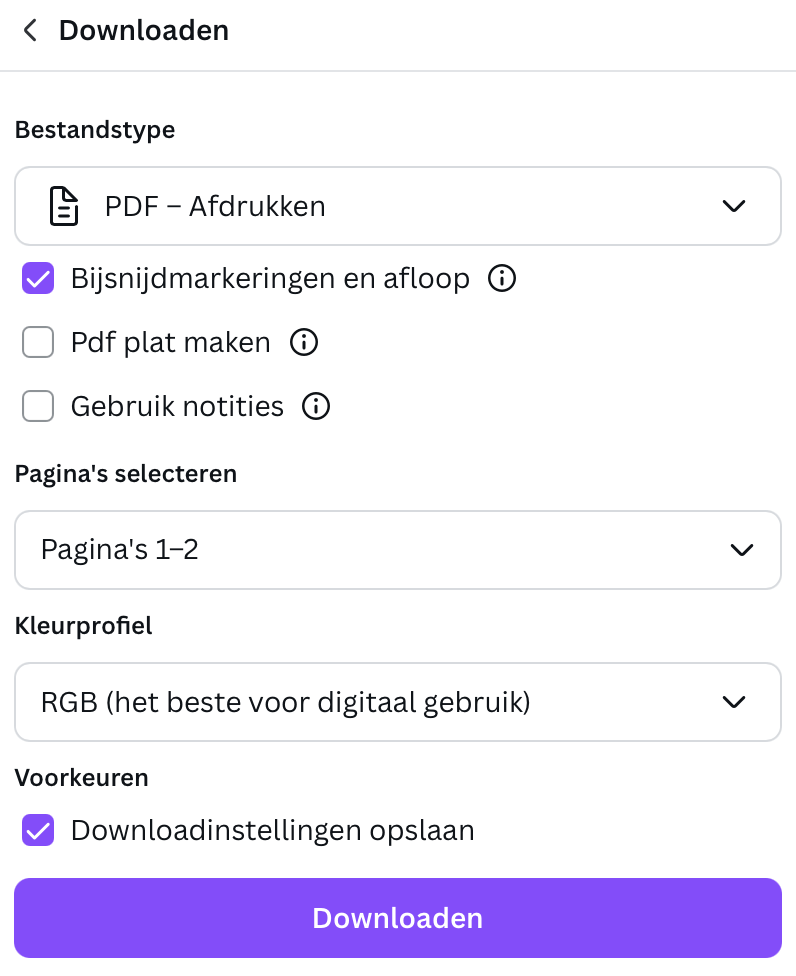This screenshot has width=796, height=976.
Task: Click the PDF document icon
Action: (x=63, y=206)
